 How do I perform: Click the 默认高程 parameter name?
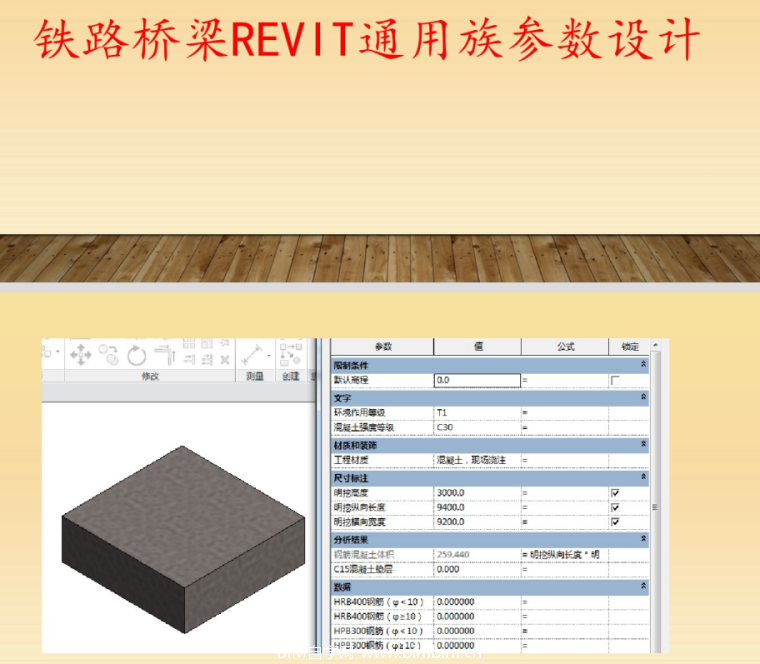[x=351, y=380]
